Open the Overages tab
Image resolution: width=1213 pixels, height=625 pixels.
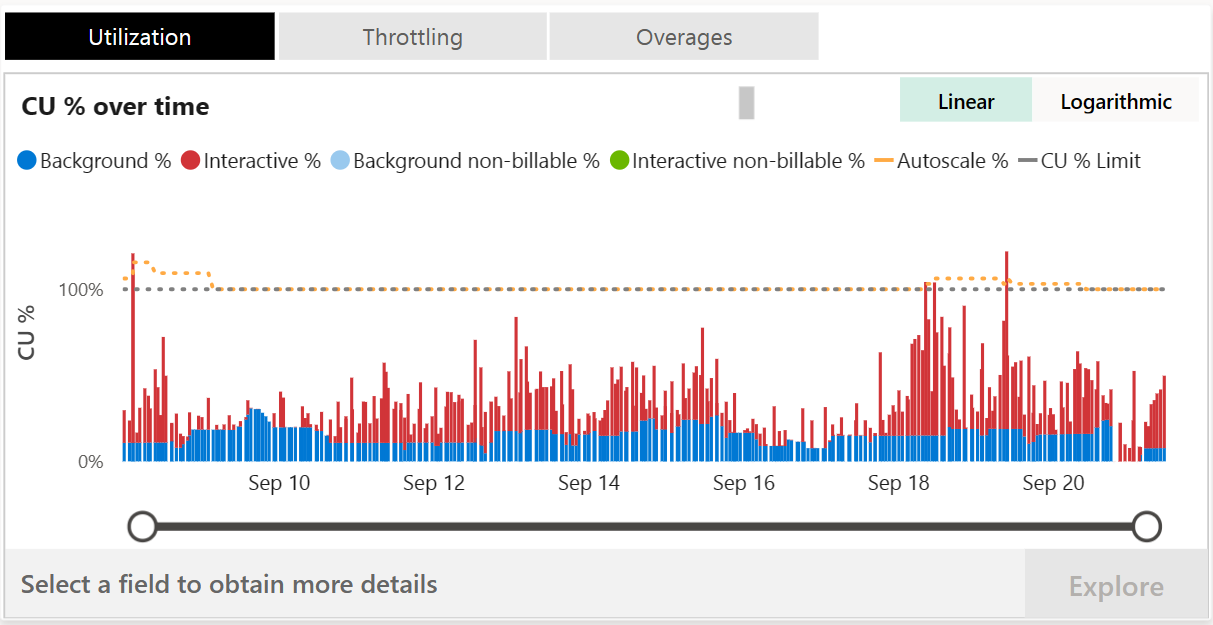[684, 36]
